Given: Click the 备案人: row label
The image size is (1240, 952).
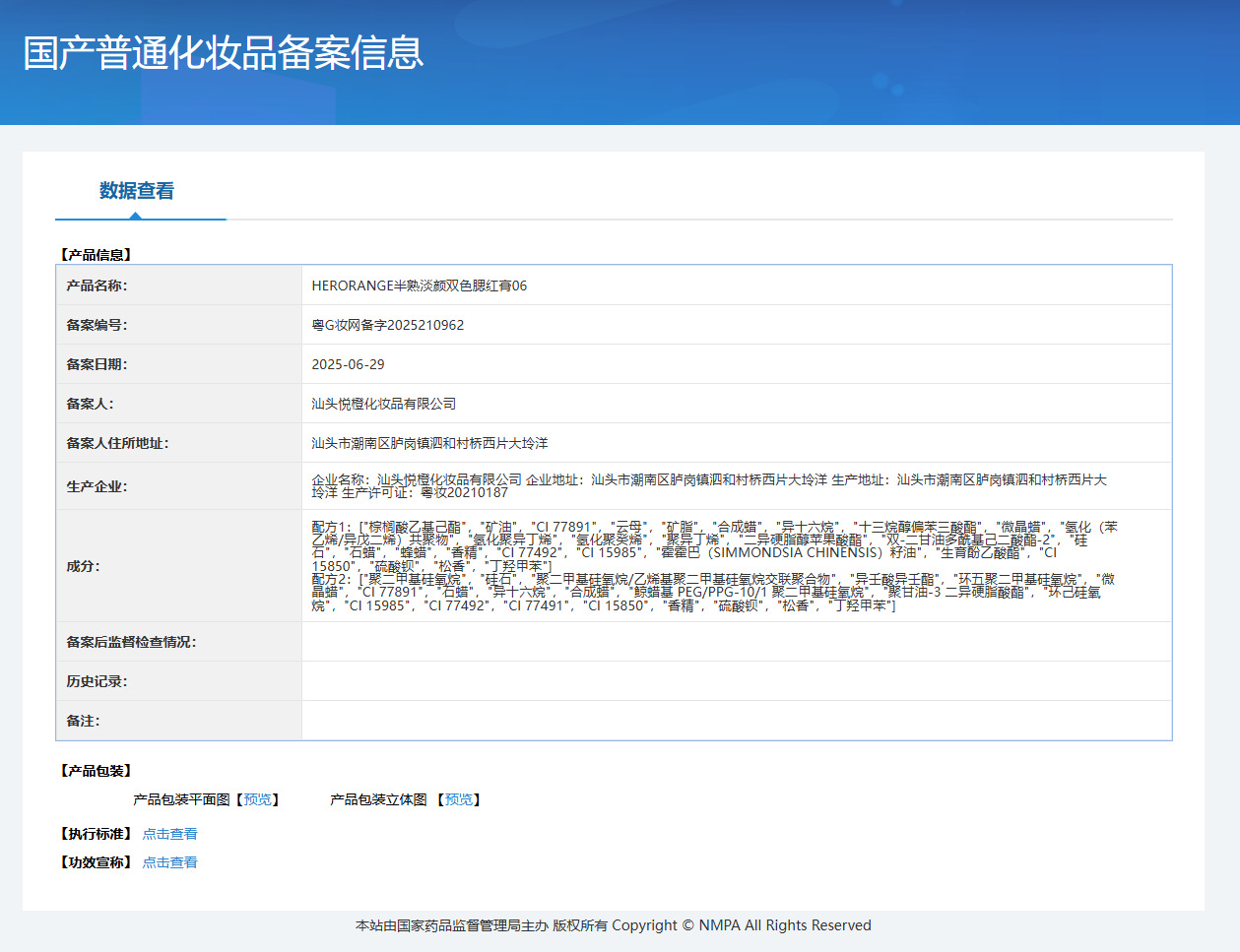Looking at the screenshot, I should pyautogui.click(x=90, y=404).
